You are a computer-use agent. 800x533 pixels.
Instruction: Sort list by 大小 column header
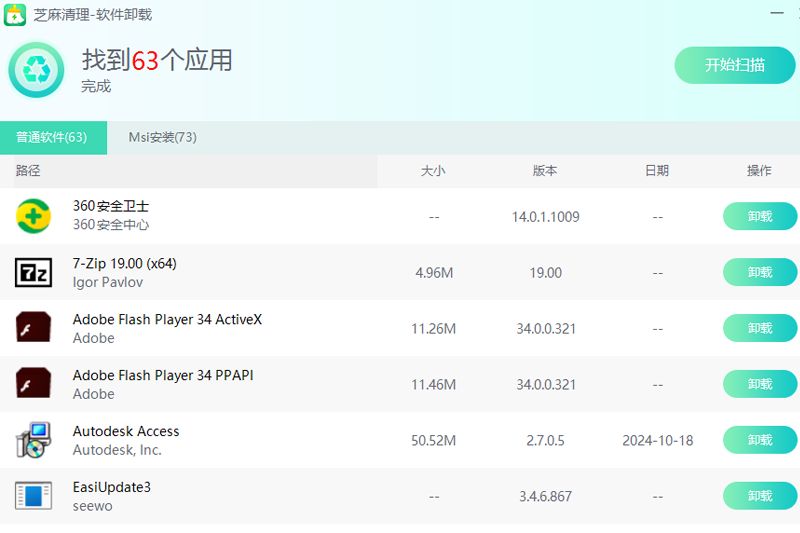tap(433, 171)
